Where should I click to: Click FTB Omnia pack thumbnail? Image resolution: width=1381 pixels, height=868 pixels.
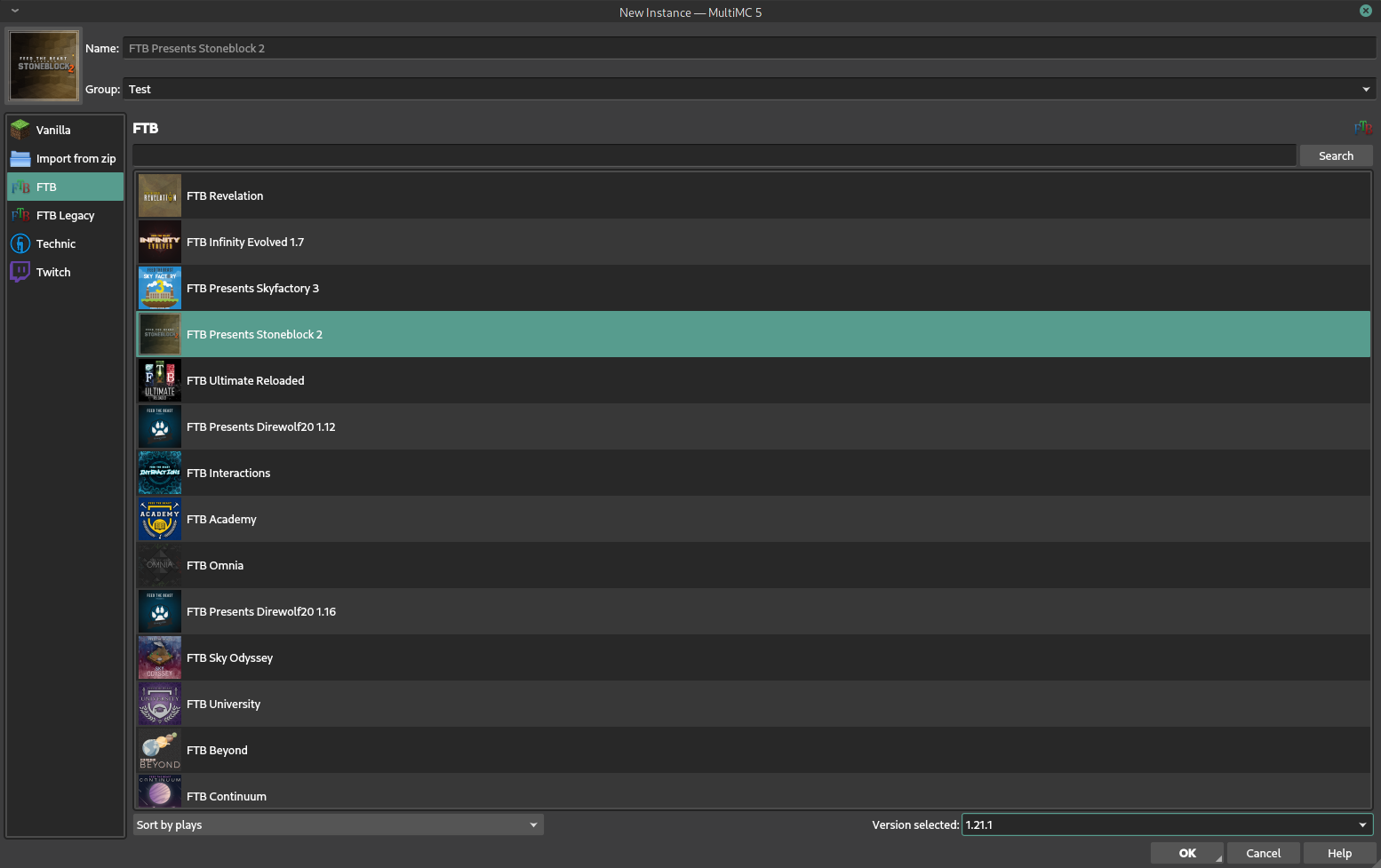coord(160,565)
